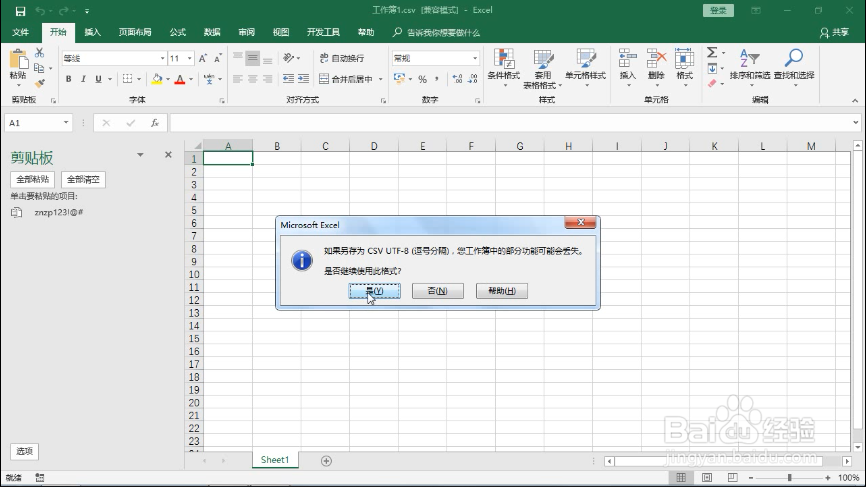Increase font size with large A icon
Screen dimensions: 866x487
203,59
